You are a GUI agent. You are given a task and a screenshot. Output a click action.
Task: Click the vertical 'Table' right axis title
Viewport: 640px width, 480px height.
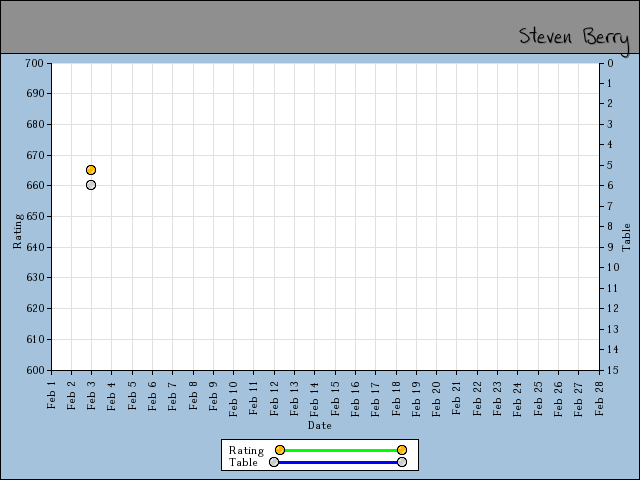point(627,237)
